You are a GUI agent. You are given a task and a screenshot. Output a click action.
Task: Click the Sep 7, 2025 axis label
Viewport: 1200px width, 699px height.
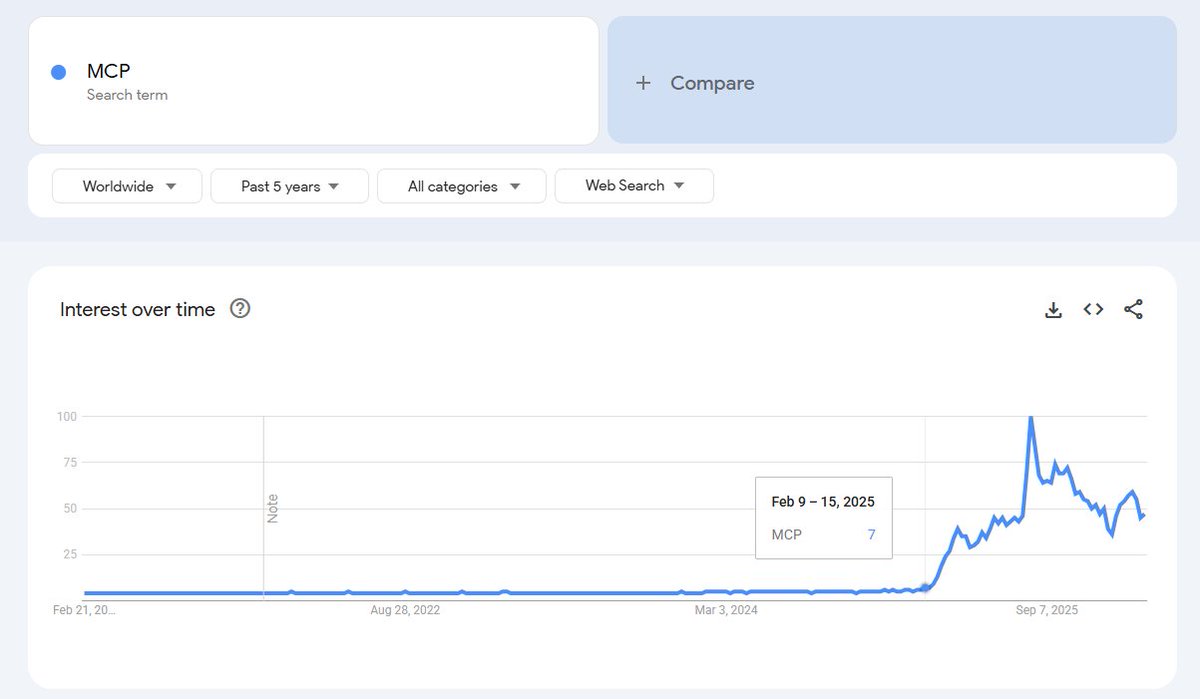coord(1047,610)
